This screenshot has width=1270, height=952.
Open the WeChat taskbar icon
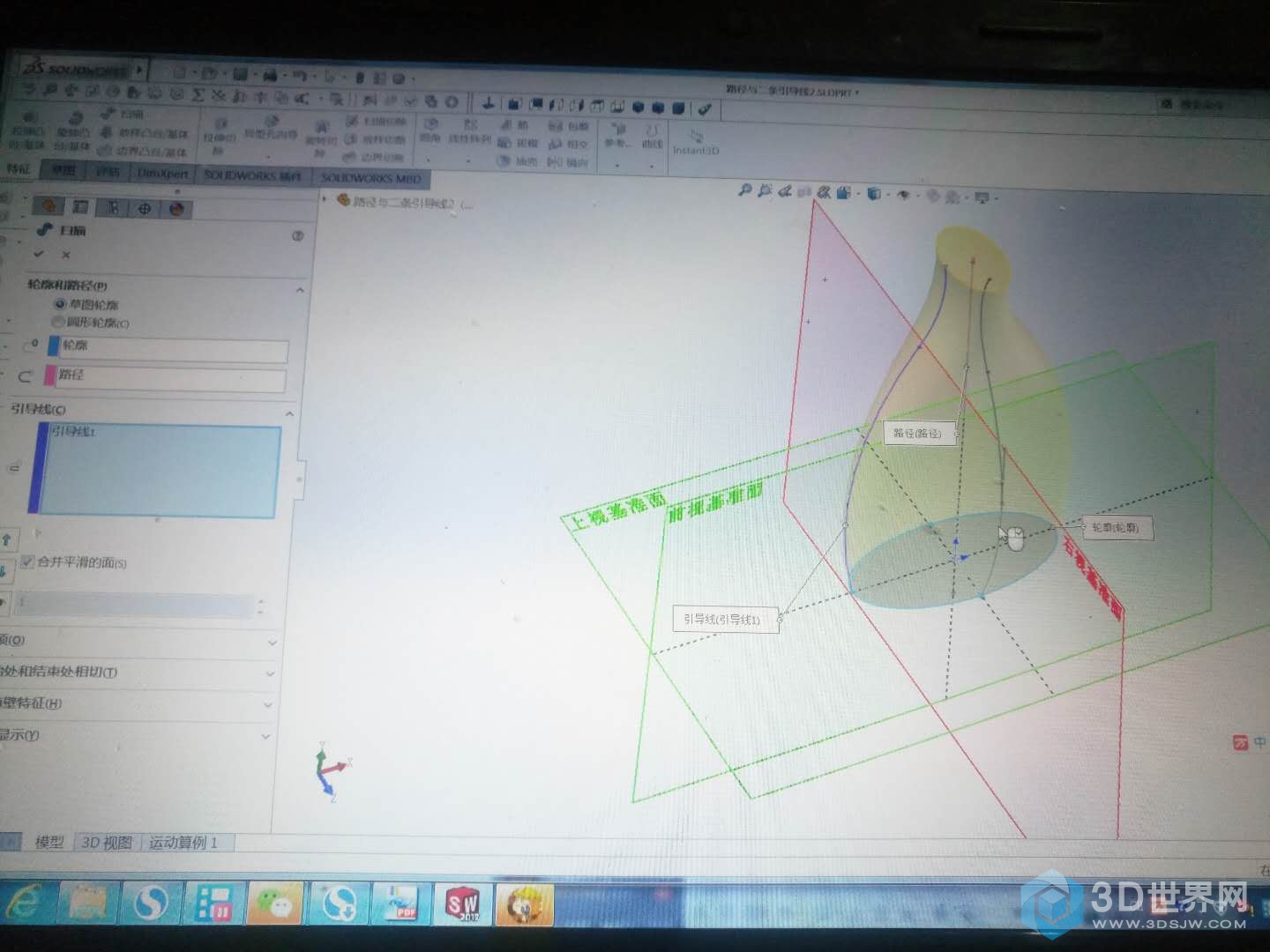pos(276,902)
